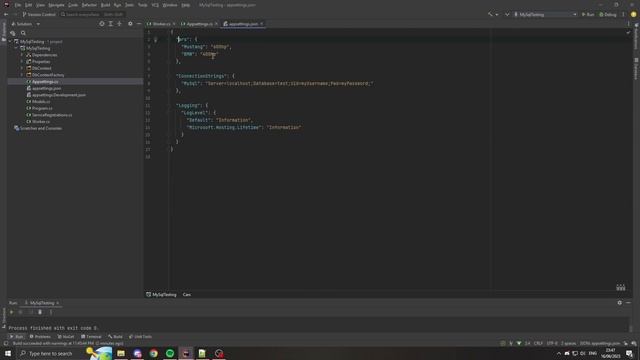Click the expand all icon in Solution panel
The height and width of the screenshot is (360, 640).
[111, 24]
